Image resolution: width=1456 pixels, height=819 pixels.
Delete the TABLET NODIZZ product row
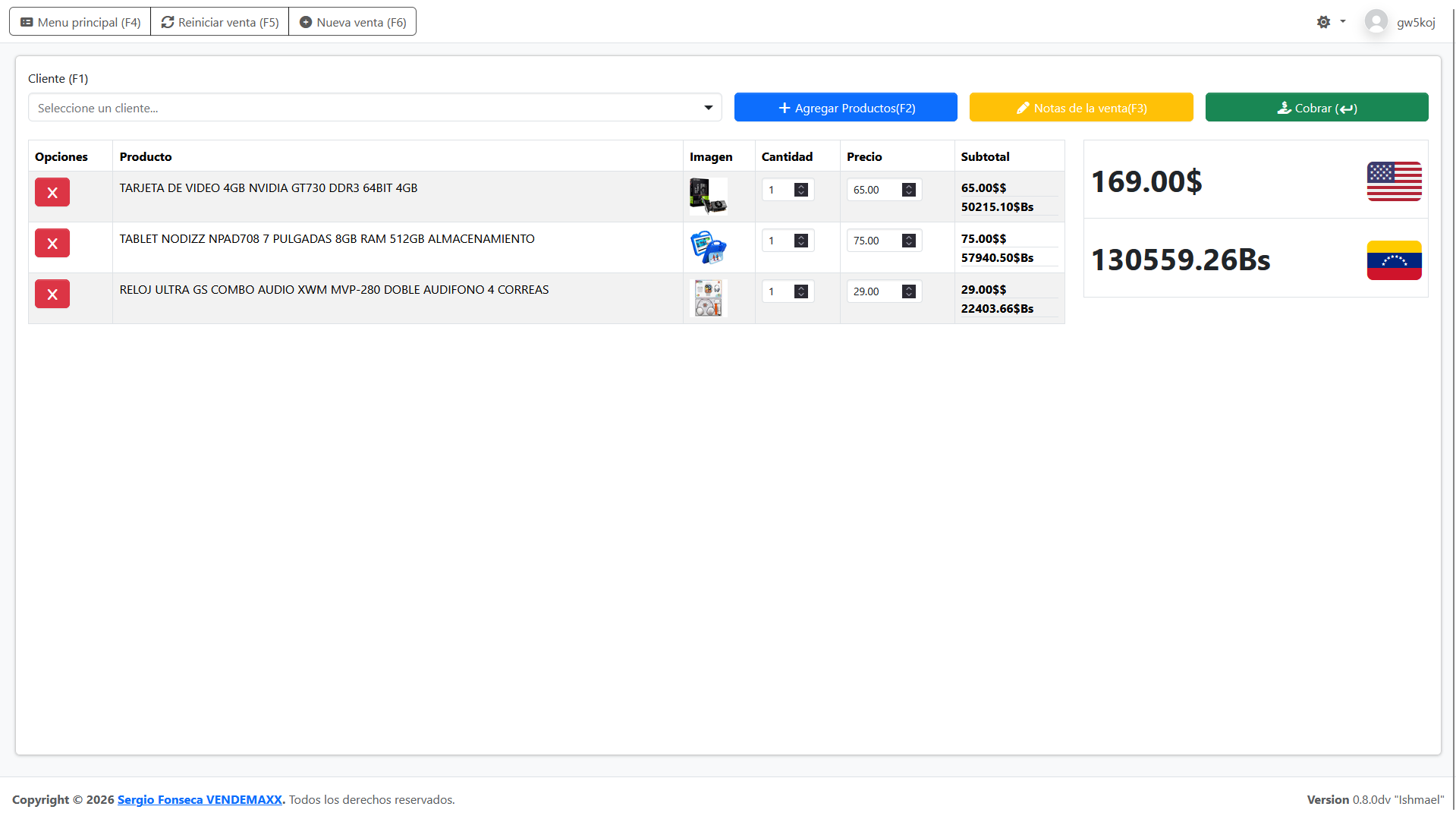[52, 244]
